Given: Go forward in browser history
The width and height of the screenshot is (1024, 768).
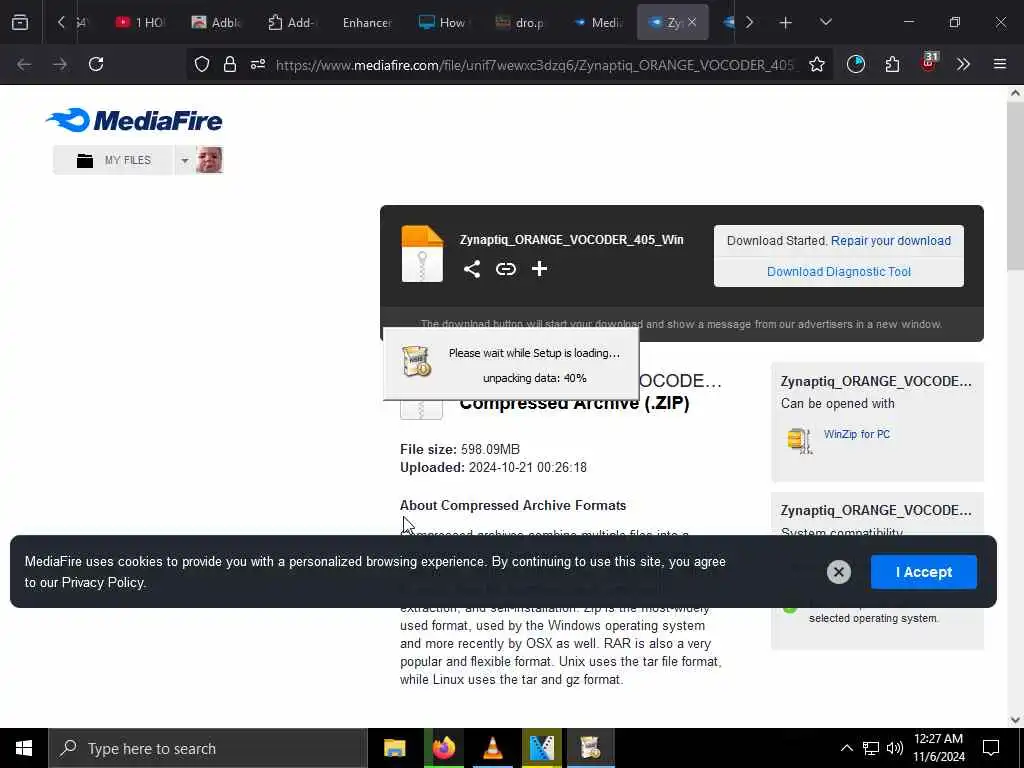Looking at the screenshot, I should click(60, 64).
